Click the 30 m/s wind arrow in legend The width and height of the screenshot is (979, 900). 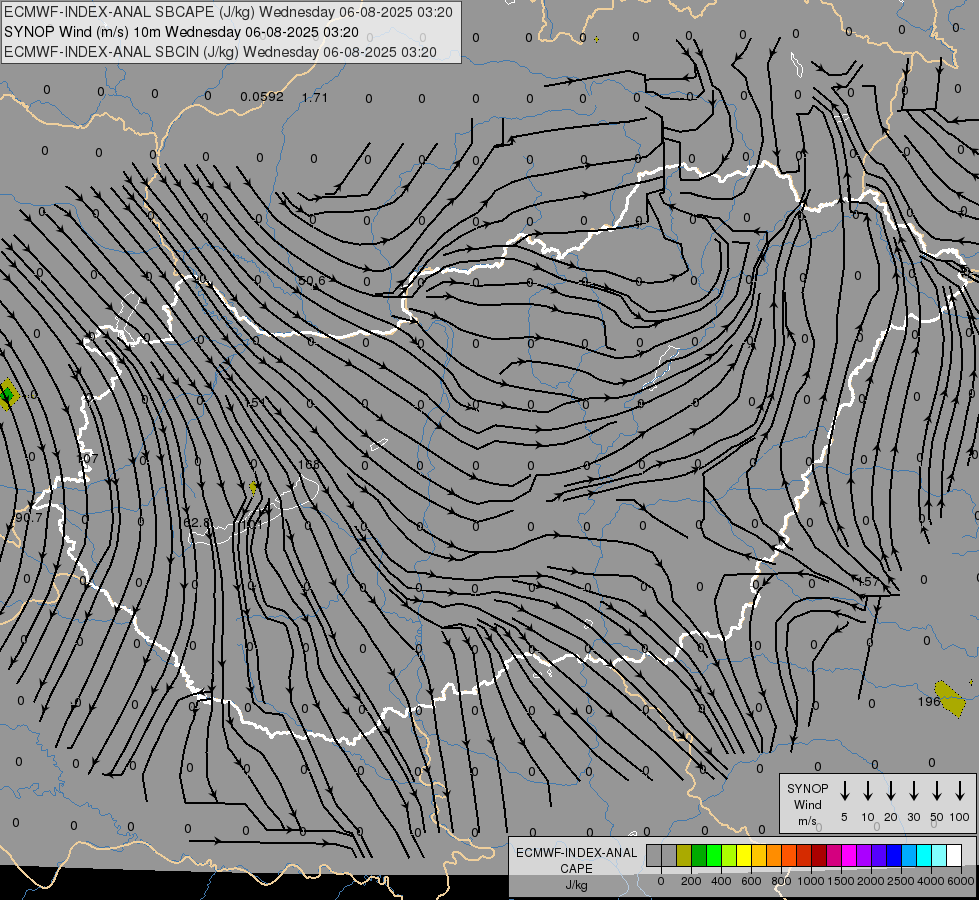coord(913,791)
